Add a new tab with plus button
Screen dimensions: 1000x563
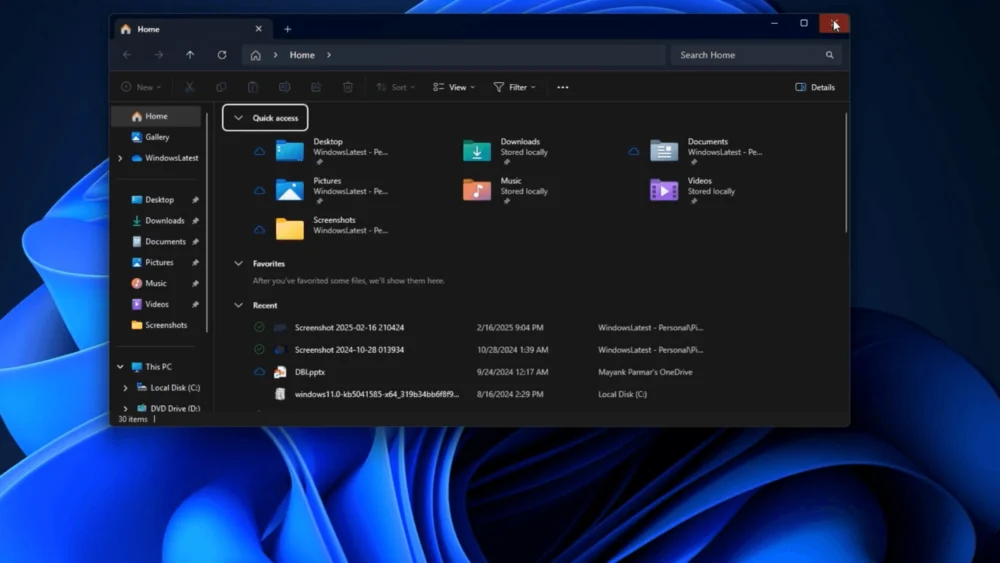[x=288, y=29]
